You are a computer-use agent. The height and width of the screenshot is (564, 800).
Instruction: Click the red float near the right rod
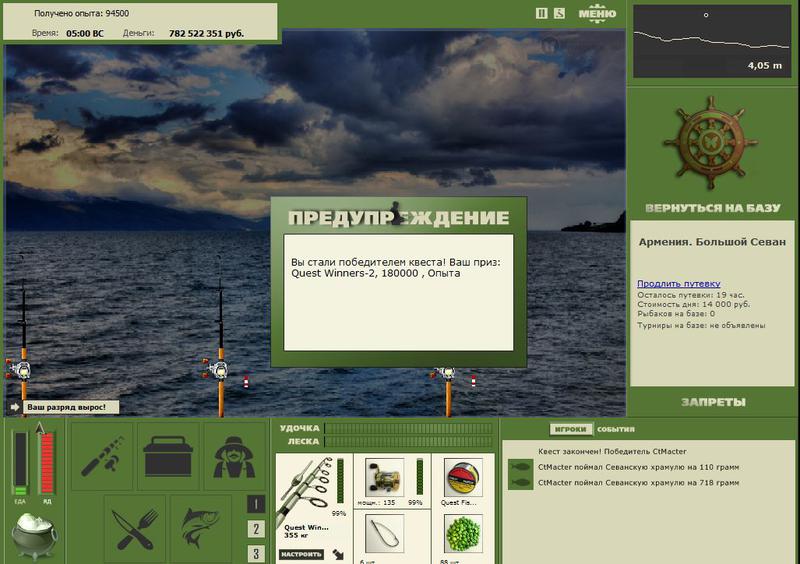point(473,381)
